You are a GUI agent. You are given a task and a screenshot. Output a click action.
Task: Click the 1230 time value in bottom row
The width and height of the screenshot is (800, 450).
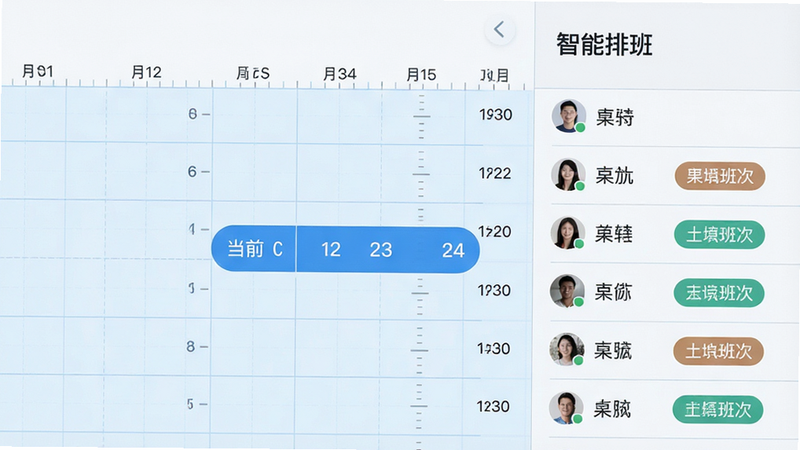click(x=493, y=406)
